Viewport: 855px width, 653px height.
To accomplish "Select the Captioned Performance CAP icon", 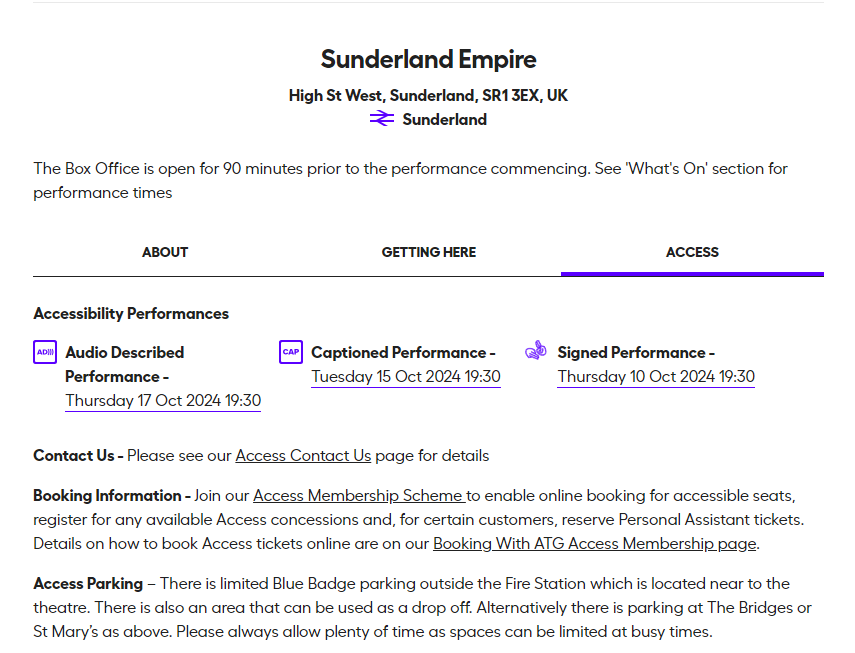I will 290,352.
